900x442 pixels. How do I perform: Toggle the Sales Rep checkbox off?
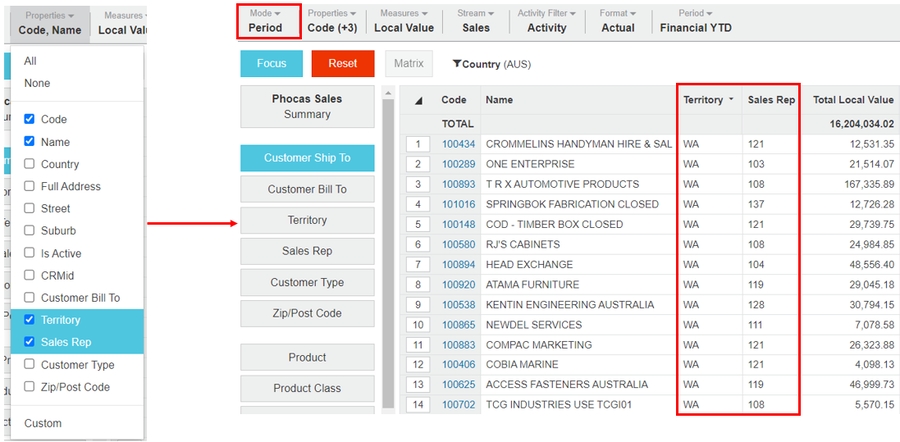(x=29, y=342)
